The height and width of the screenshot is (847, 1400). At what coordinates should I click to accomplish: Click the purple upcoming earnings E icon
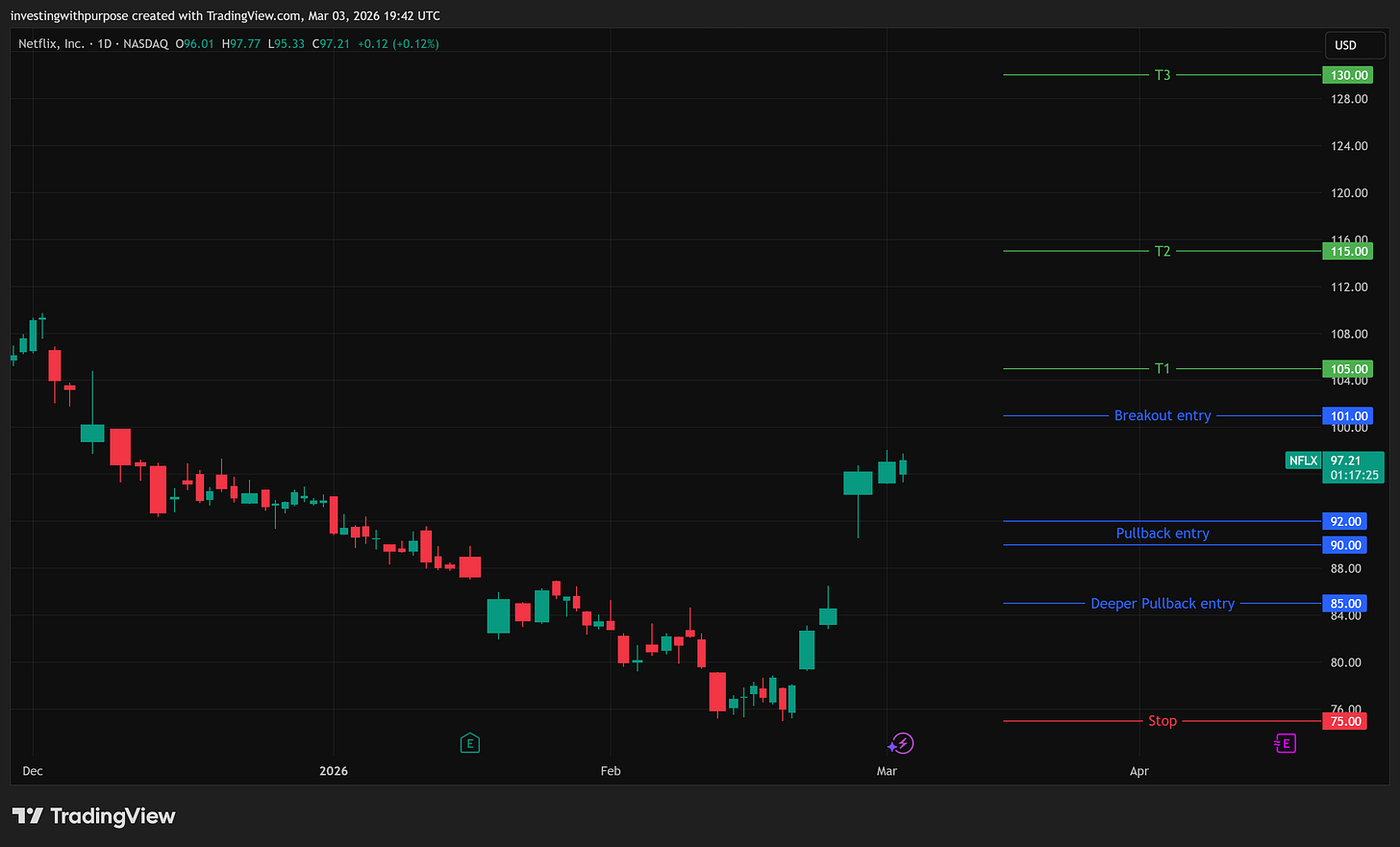(x=1285, y=743)
